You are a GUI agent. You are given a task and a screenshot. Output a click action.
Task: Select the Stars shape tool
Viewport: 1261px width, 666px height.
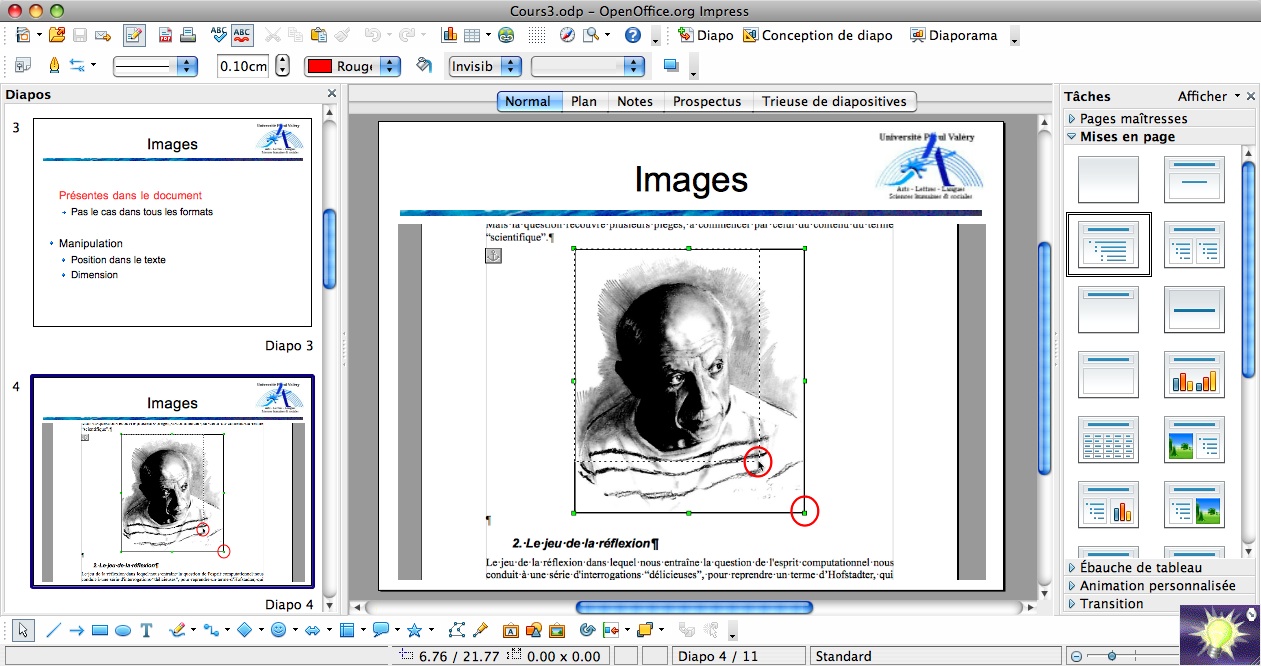coord(414,630)
